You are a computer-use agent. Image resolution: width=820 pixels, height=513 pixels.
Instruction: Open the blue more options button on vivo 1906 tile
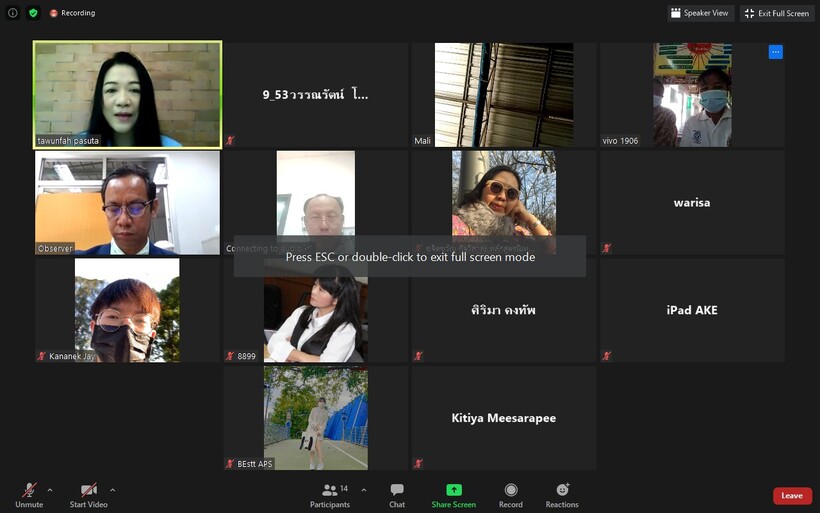[776, 52]
